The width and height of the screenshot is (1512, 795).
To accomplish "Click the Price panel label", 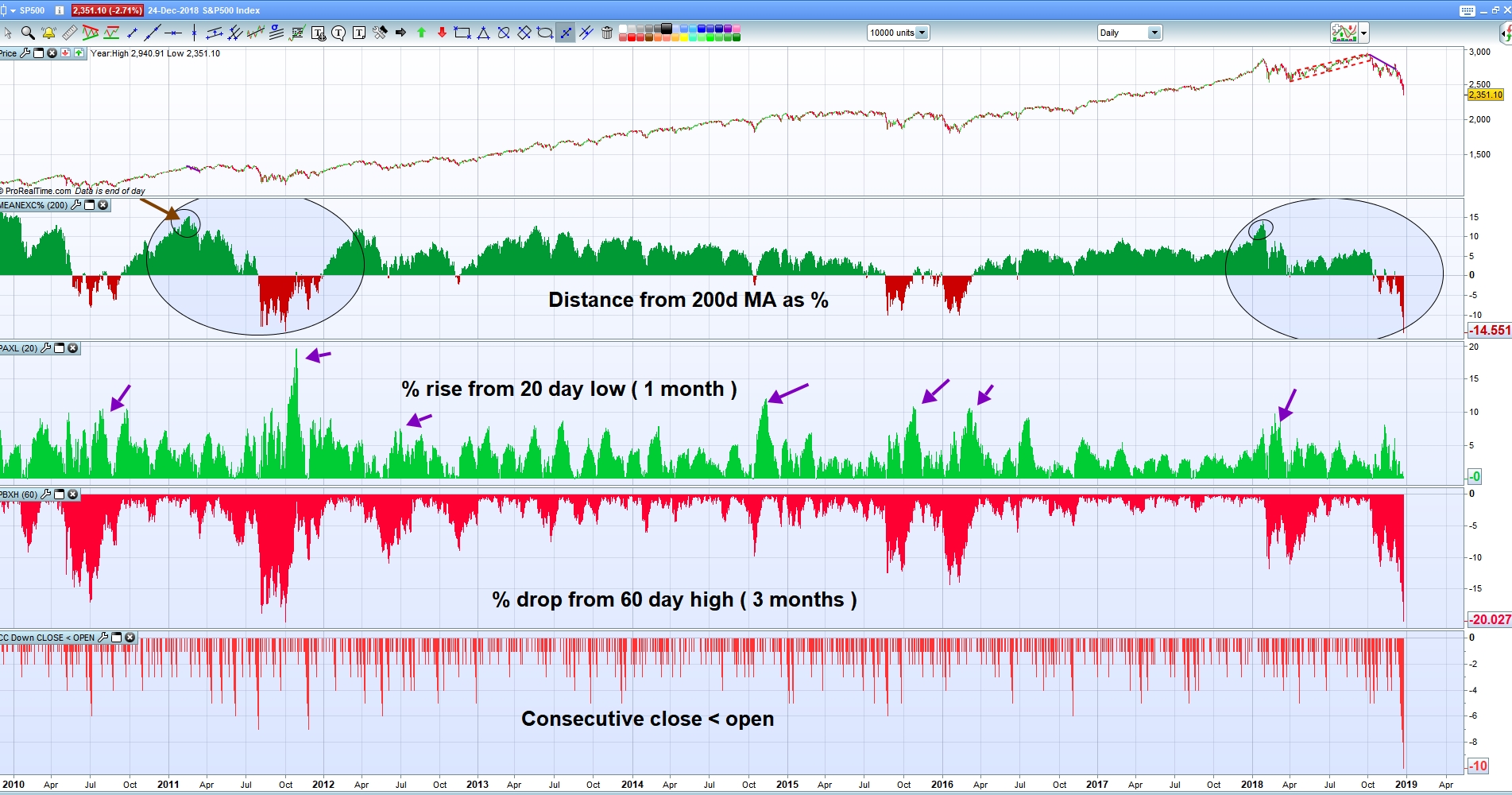I will 8,53.
